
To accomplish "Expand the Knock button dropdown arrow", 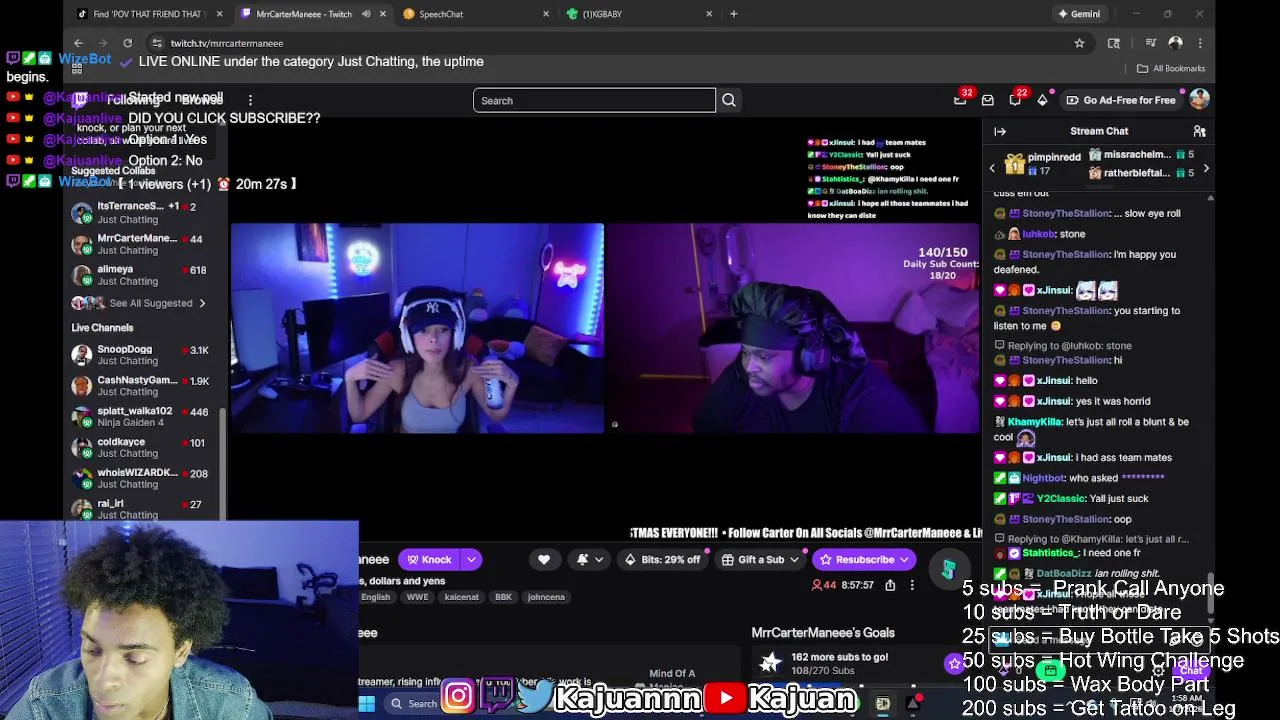I will (x=471, y=560).
